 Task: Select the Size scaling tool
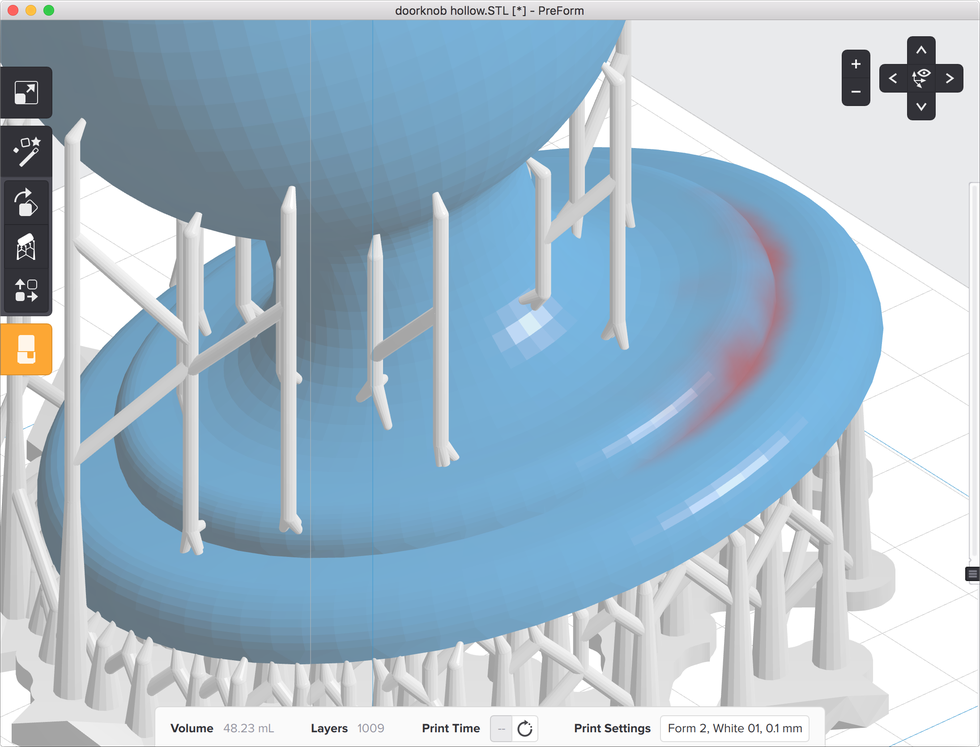[26, 94]
